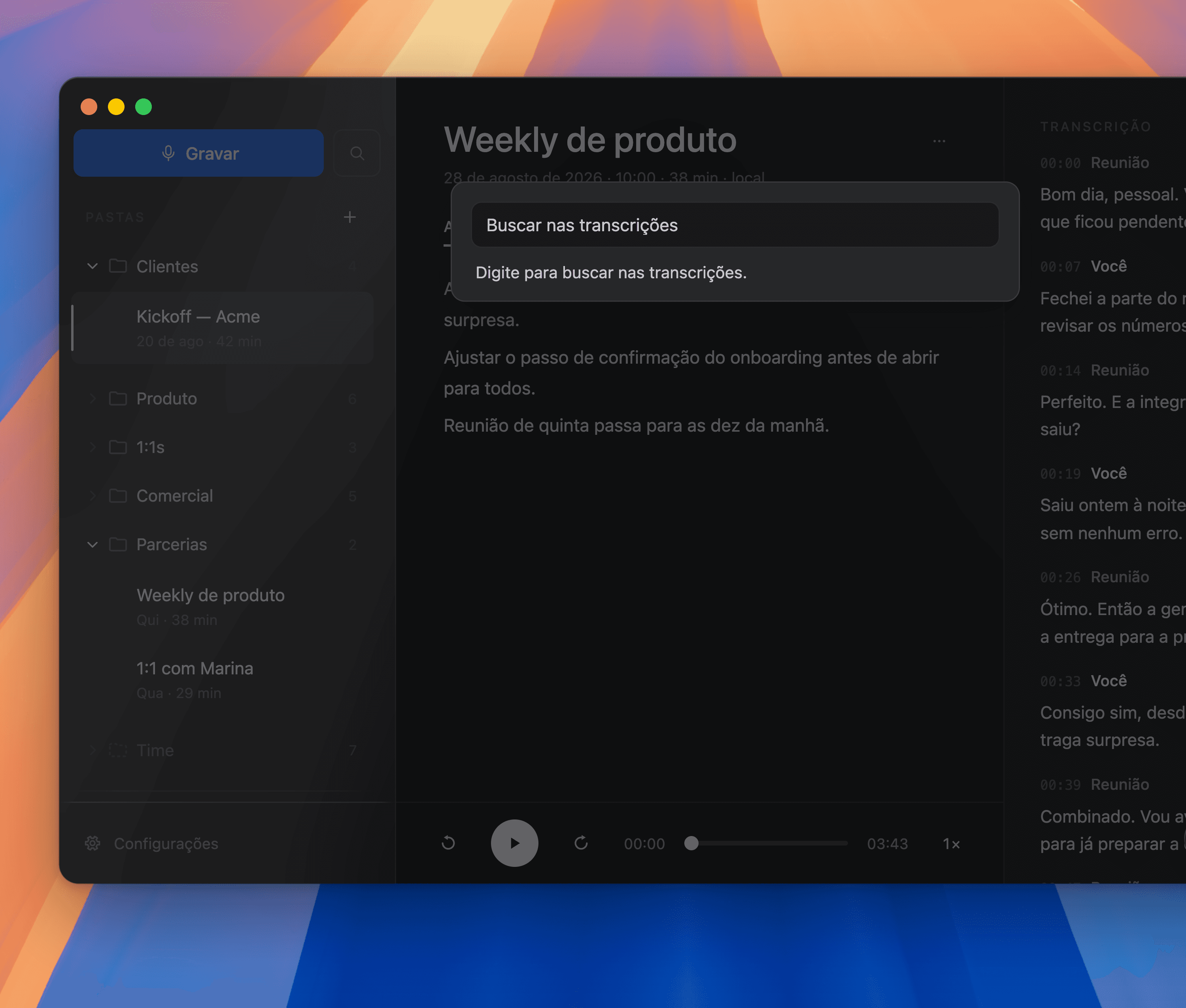Click the 'Reunião de quinta' note line
The image size is (1186, 1008).
636,426
